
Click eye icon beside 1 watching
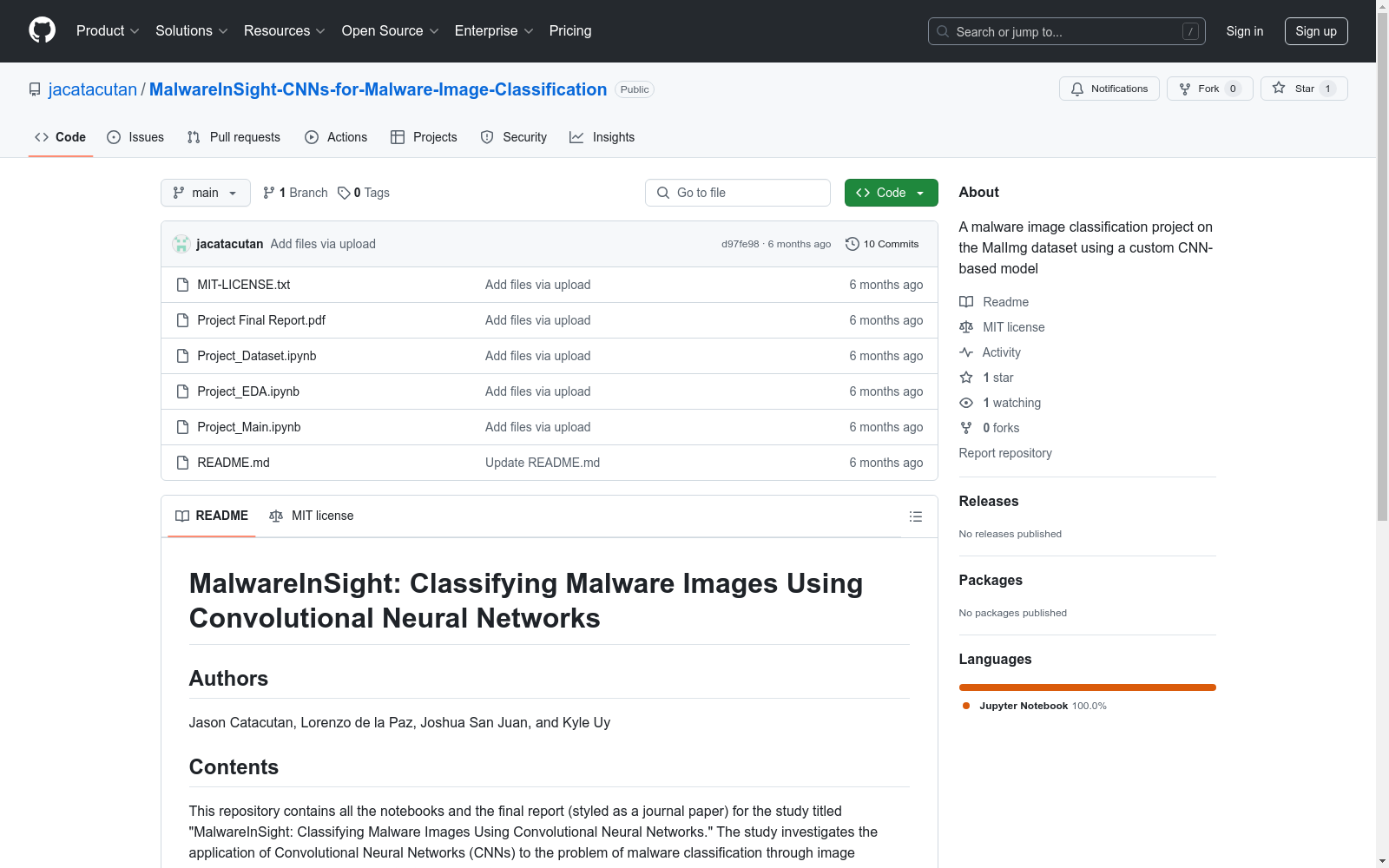(x=966, y=403)
